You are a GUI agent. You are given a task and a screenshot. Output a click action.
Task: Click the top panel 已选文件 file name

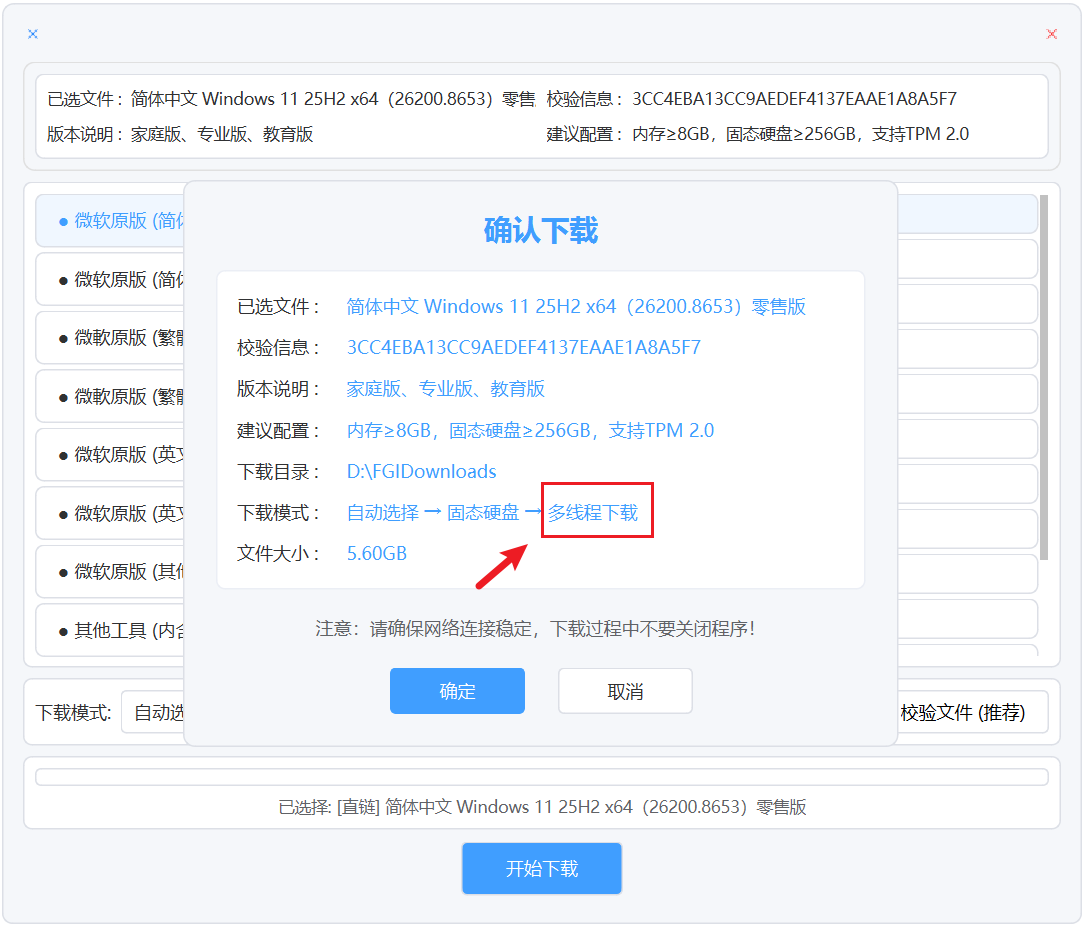click(x=333, y=99)
